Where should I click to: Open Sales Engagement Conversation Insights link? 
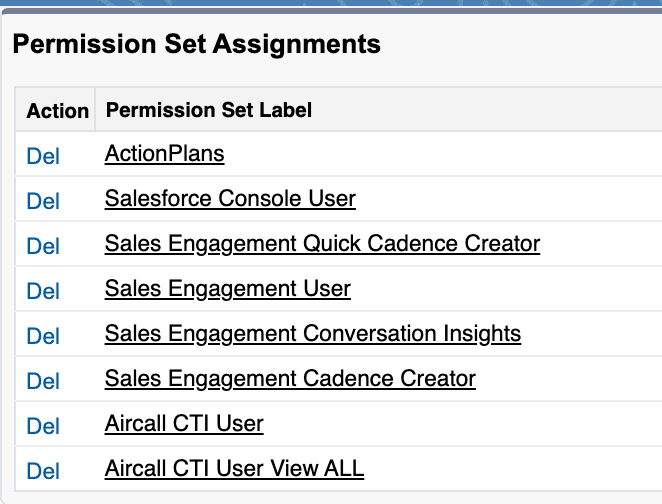pos(312,334)
